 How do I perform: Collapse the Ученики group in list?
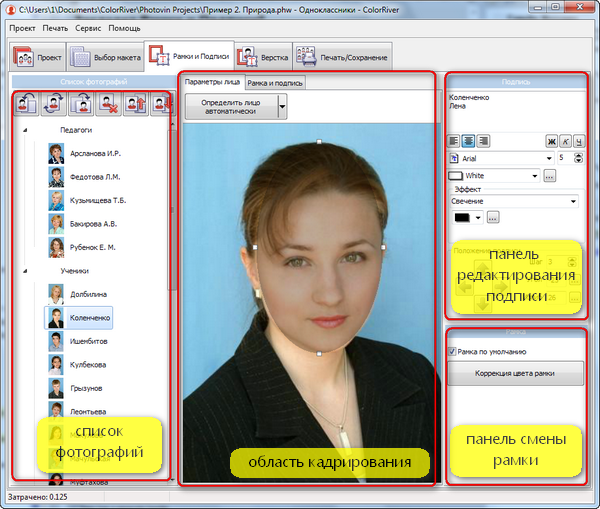point(25,271)
